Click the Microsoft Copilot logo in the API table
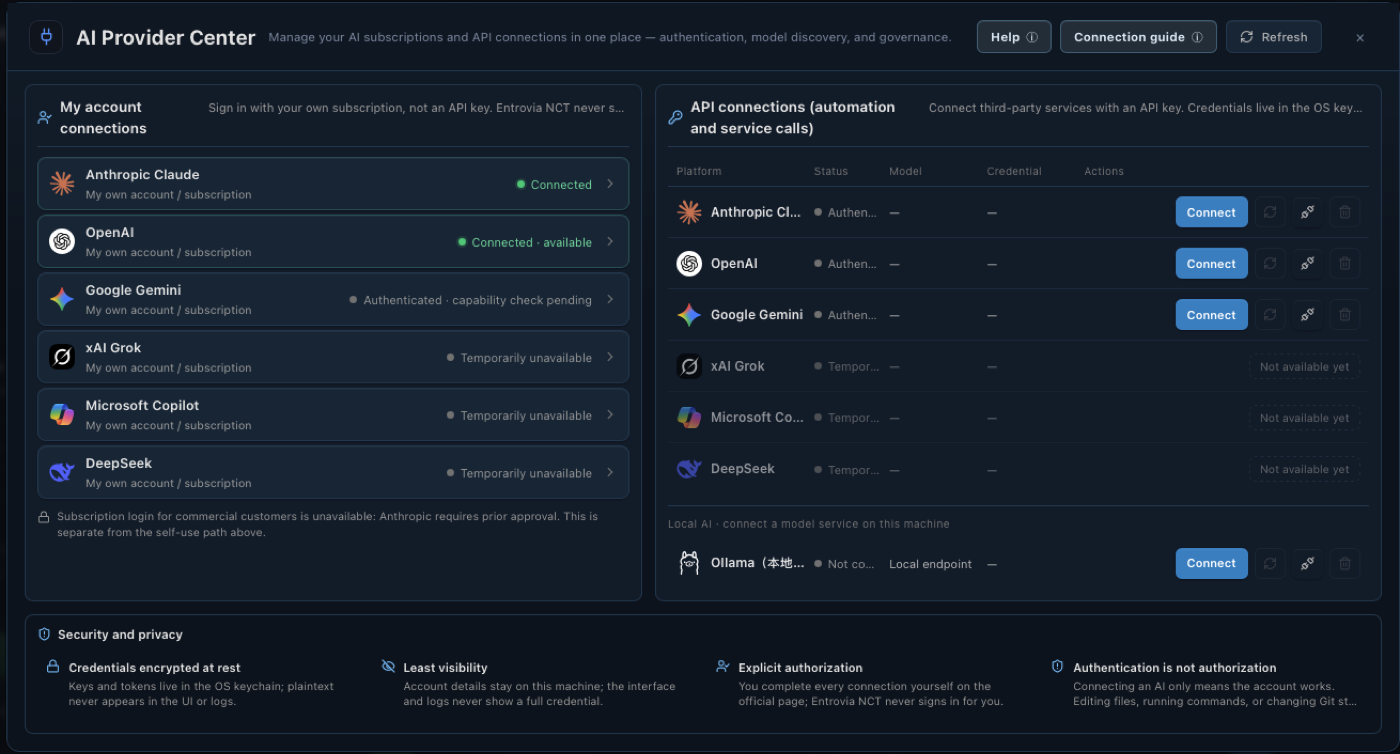The height and width of the screenshot is (754, 1400). click(689, 418)
